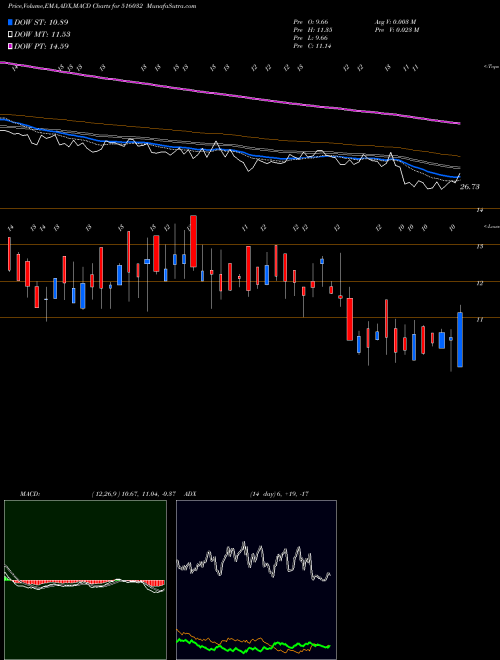Select the DOW PT: 14.59 label
This screenshot has width=500, height=660.
[41, 46]
